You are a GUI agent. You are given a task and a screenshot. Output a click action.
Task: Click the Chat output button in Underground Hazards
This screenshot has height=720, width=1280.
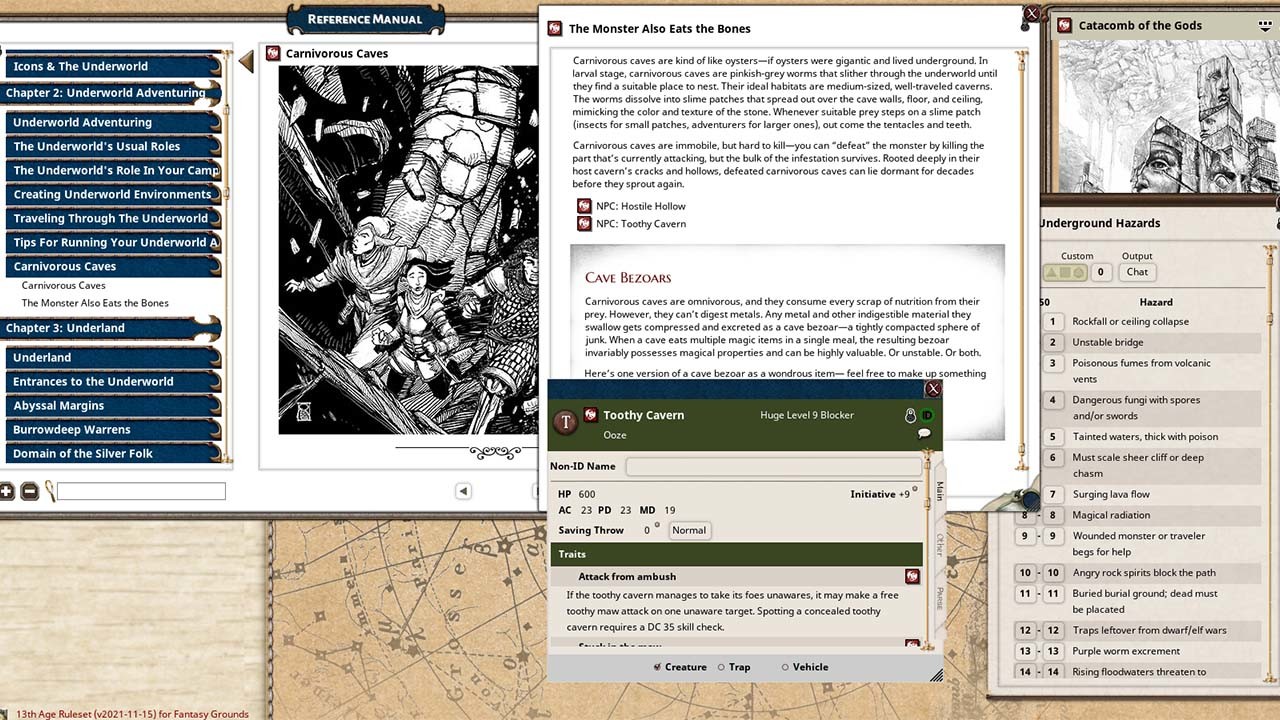1136,272
